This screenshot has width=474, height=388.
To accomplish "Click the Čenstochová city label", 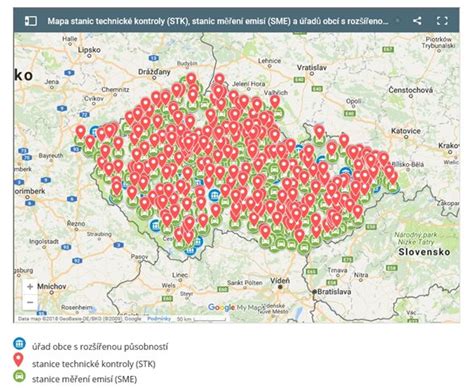I will [411, 90].
